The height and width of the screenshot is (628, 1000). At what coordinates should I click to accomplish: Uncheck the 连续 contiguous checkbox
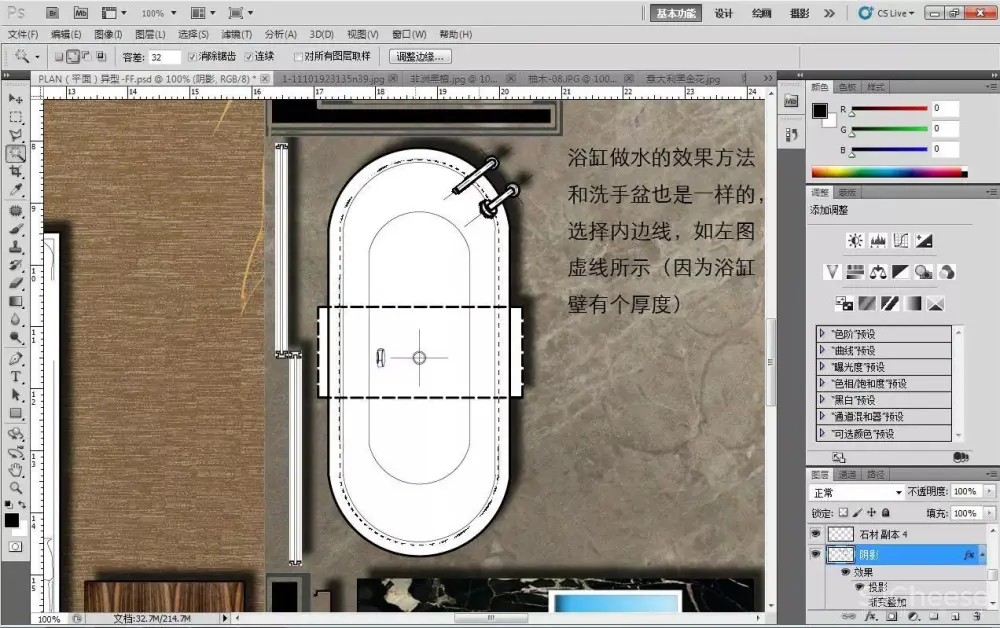tap(249, 57)
